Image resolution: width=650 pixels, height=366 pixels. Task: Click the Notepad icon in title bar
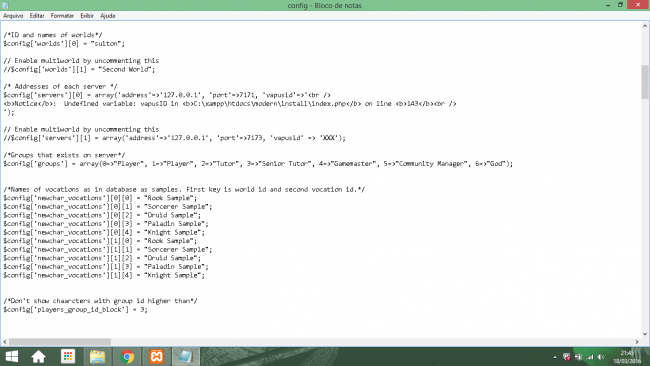pyautogui.click(x=5, y=5)
